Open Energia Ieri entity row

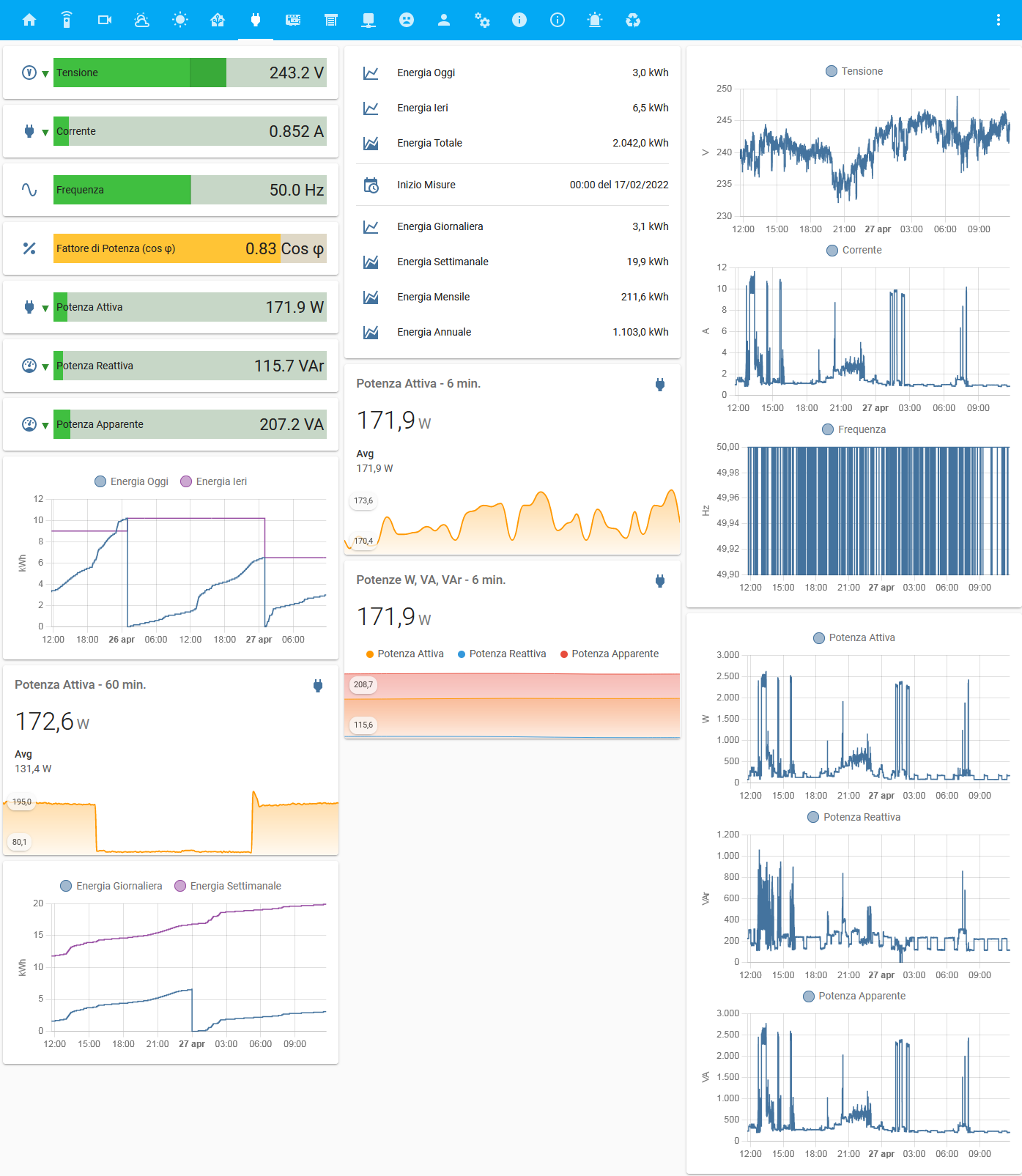tap(512, 108)
